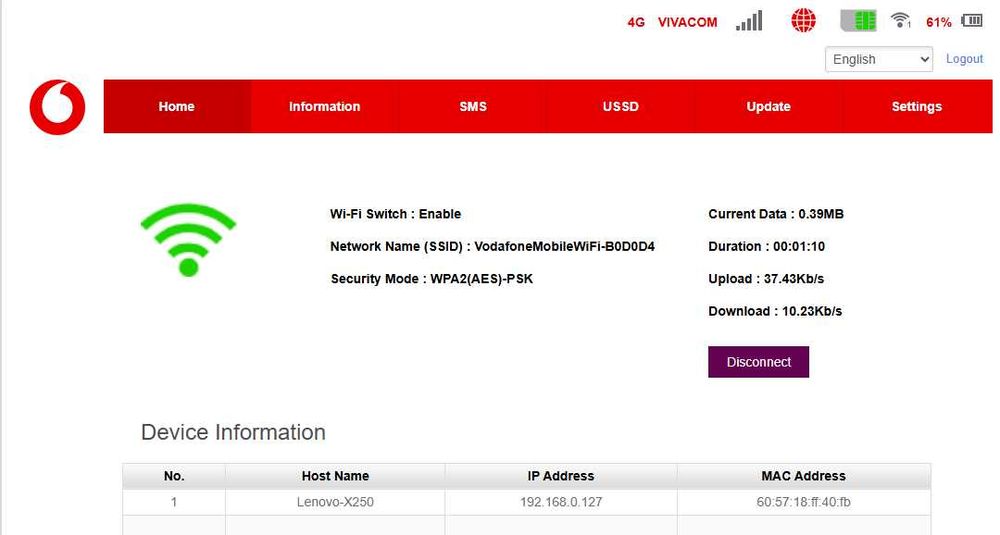Click the red globe internet status icon

point(803,21)
